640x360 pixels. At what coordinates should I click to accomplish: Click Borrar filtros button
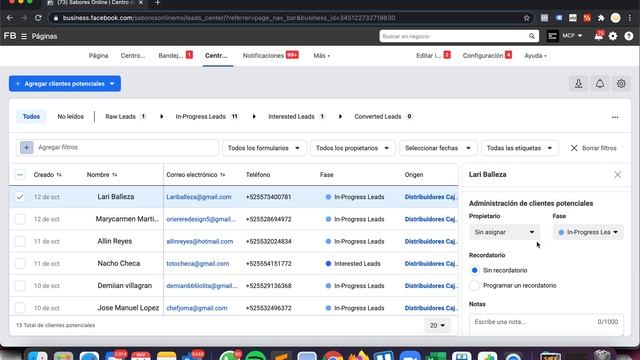coord(593,148)
